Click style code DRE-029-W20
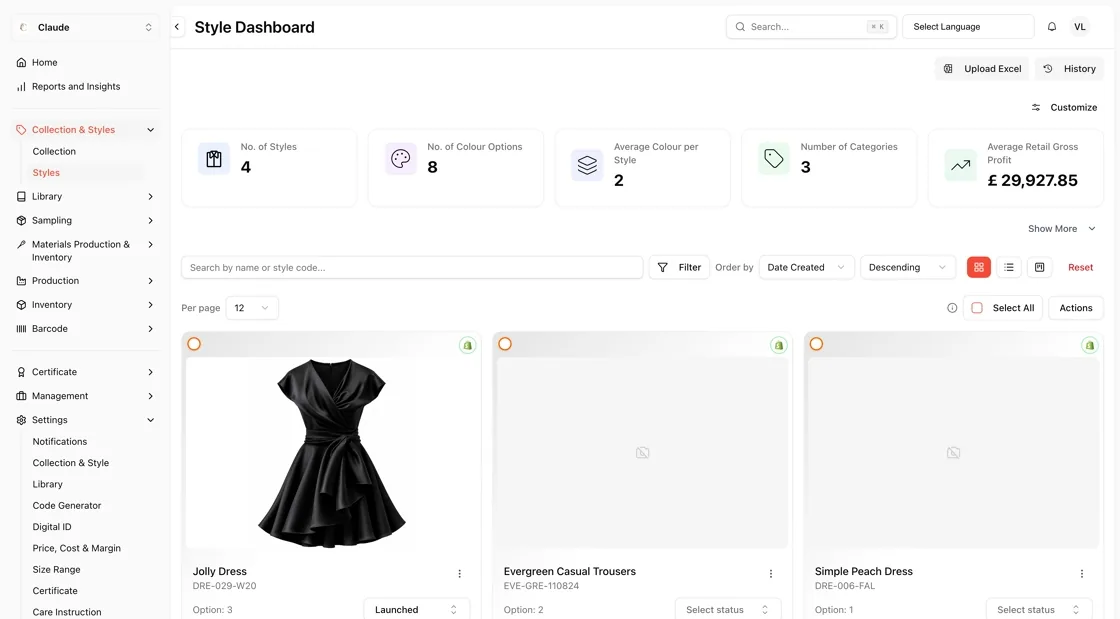 coord(224,586)
